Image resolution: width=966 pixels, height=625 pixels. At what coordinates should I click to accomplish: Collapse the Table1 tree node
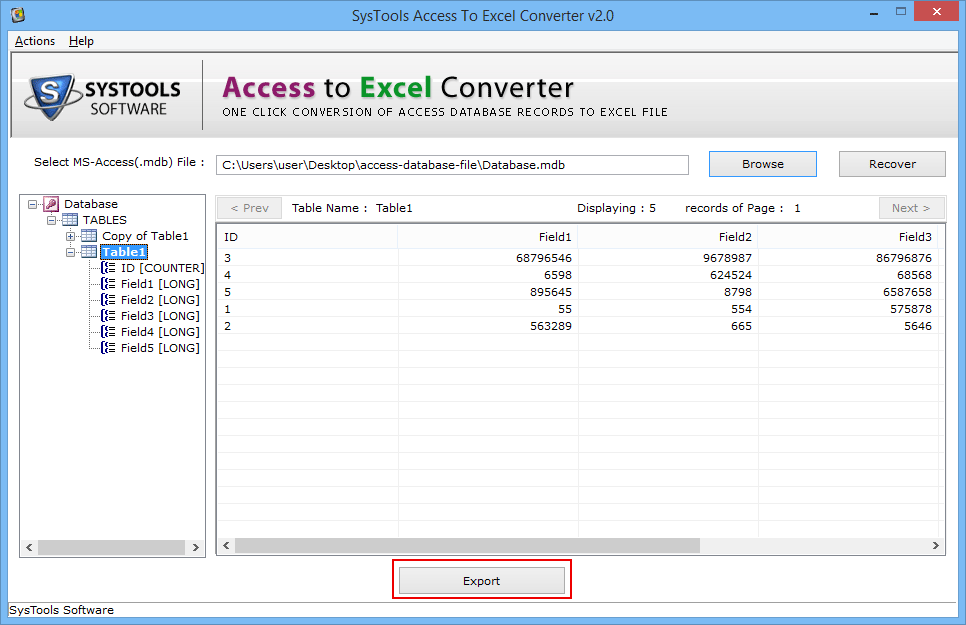click(x=69, y=252)
